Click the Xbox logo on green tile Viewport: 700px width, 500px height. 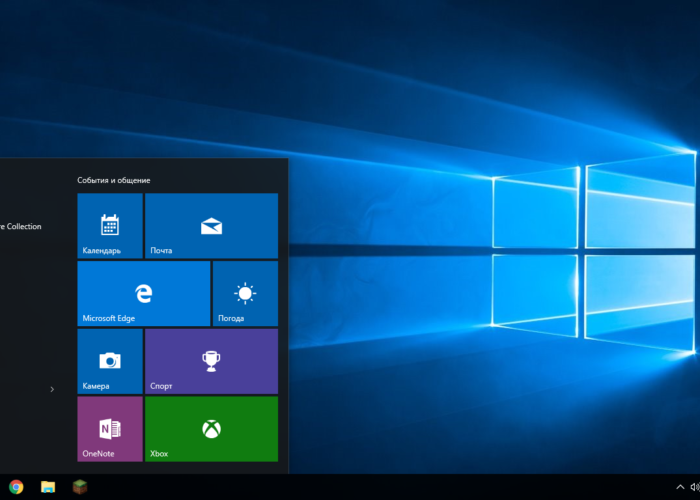(211, 428)
